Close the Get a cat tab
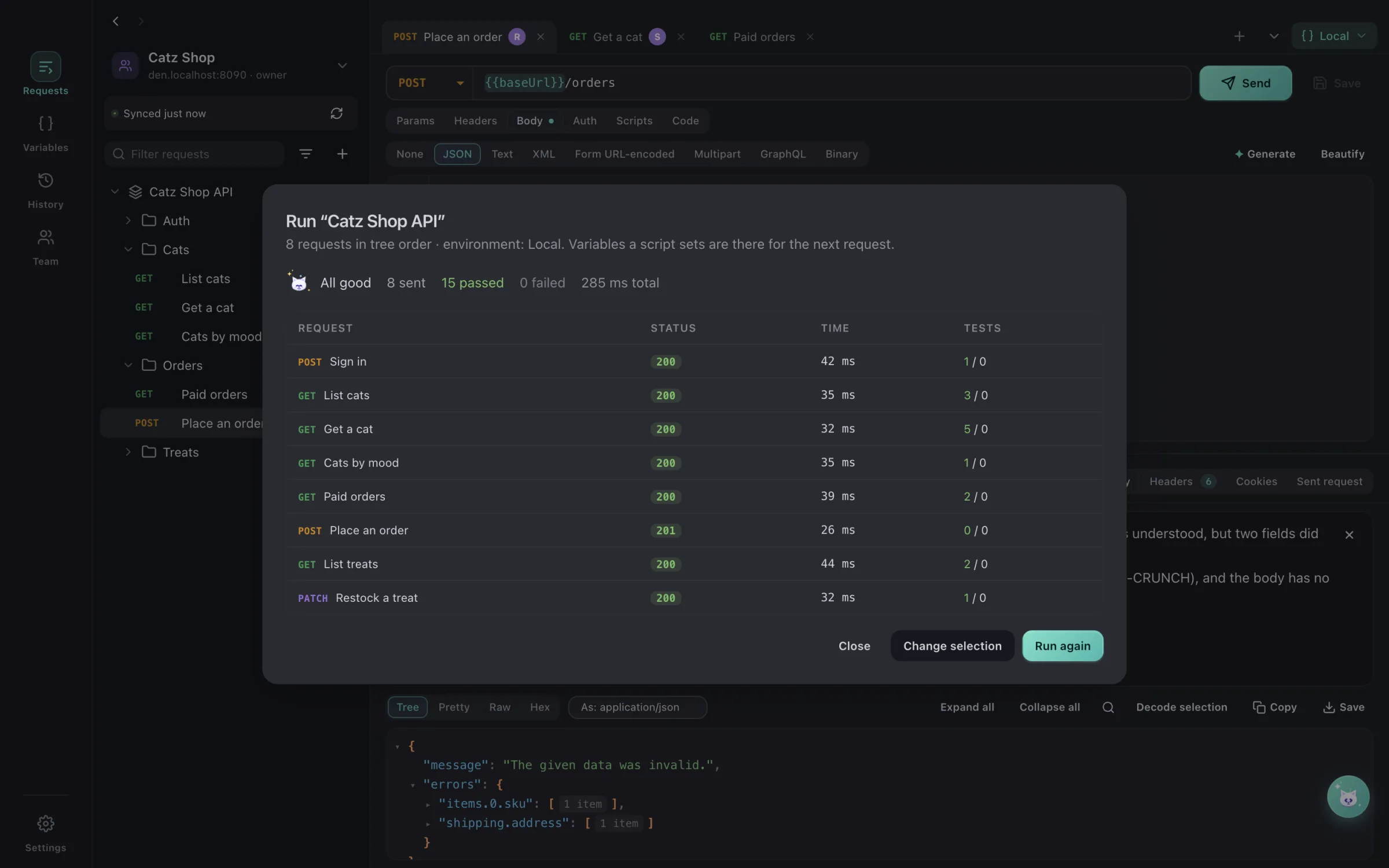Image resolution: width=1389 pixels, height=868 pixels. click(681, 37)
